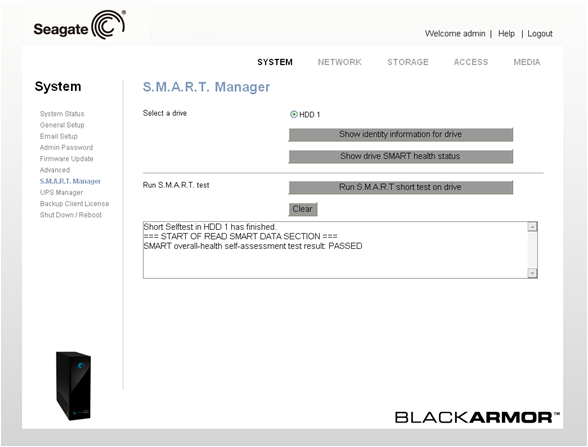Select the HDD 1 radio button
Screen dimensions: 588x447
(294, 114)
